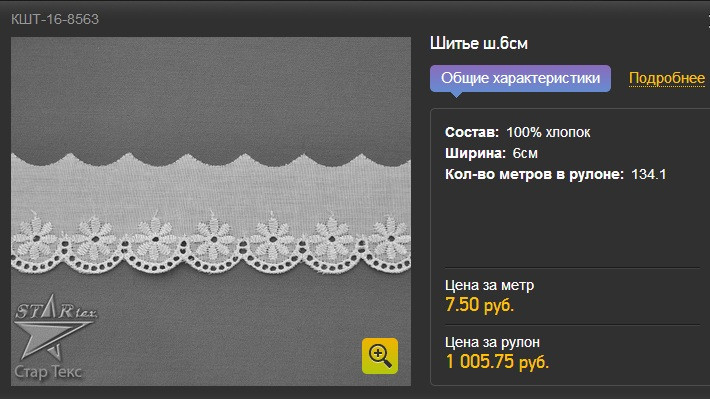Click the Ширина 6см line
This screenshot has width=710, height=399.
[x=491, y=153]
